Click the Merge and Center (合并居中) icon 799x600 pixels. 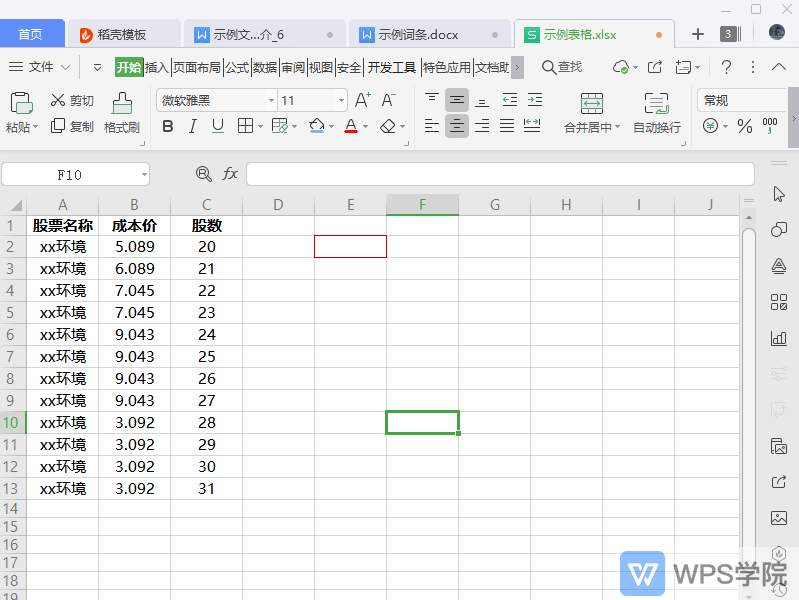pyautogui.click(x=591, y=103)
